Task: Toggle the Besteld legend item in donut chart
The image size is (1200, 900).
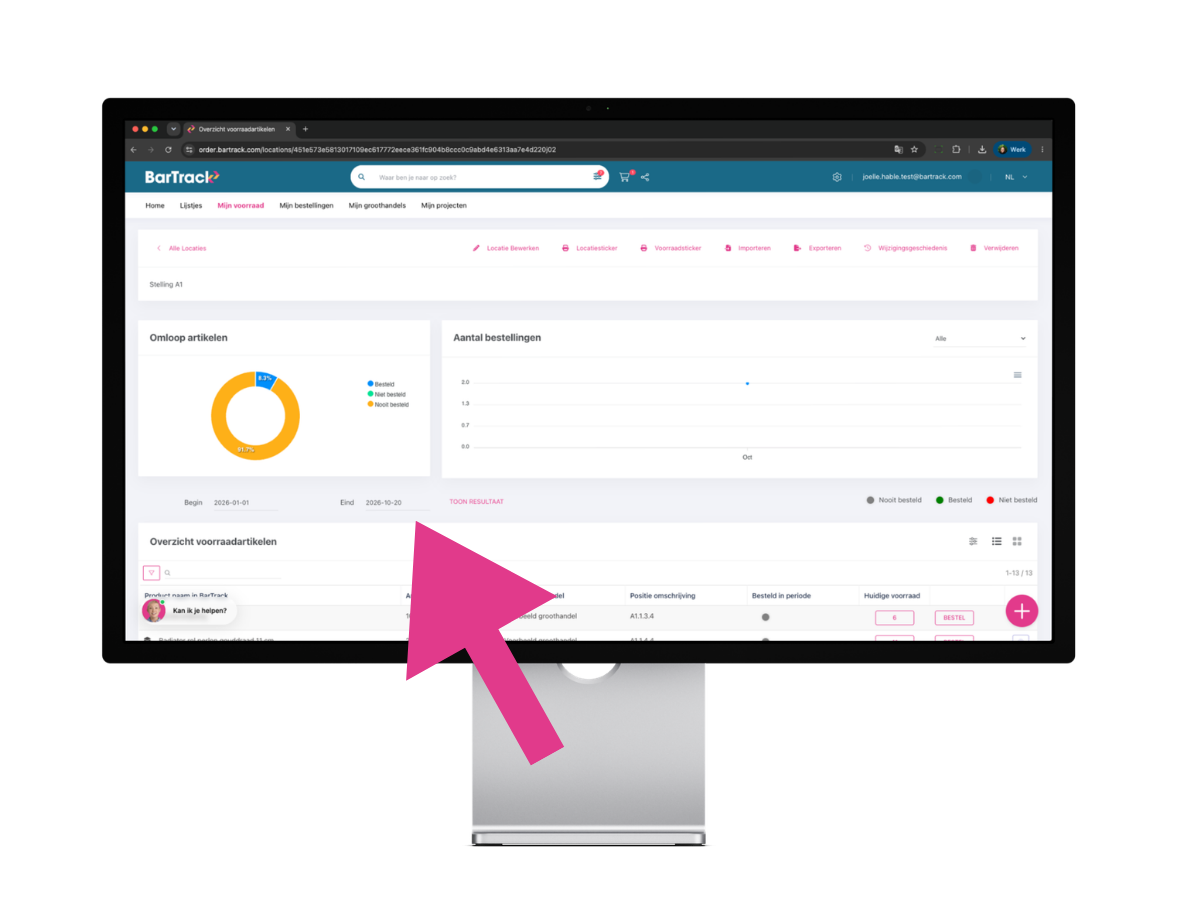Action: pos(381,384)
